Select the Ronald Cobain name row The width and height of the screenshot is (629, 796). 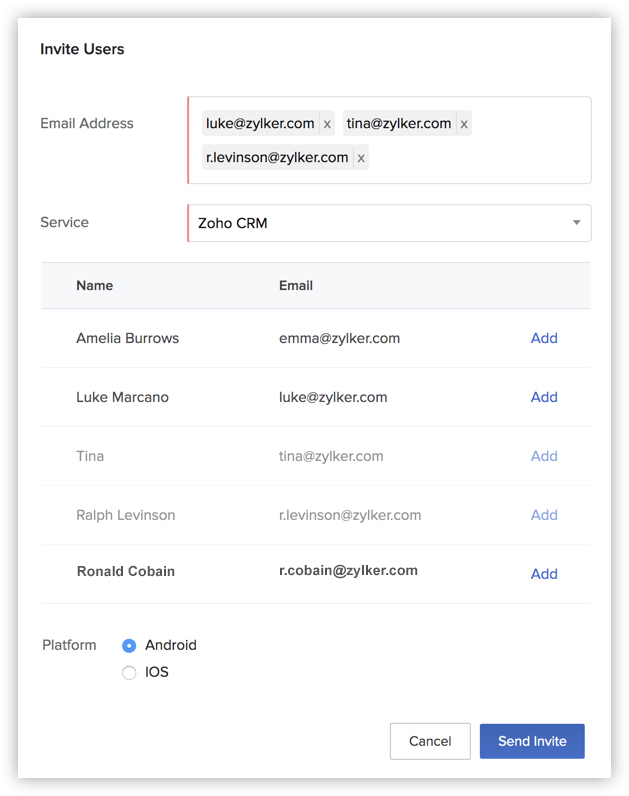pos(126,572)
